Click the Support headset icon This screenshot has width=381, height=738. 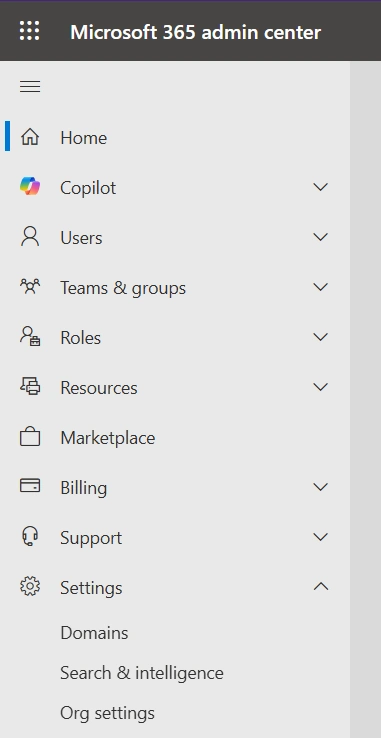[x=30, y=537]
